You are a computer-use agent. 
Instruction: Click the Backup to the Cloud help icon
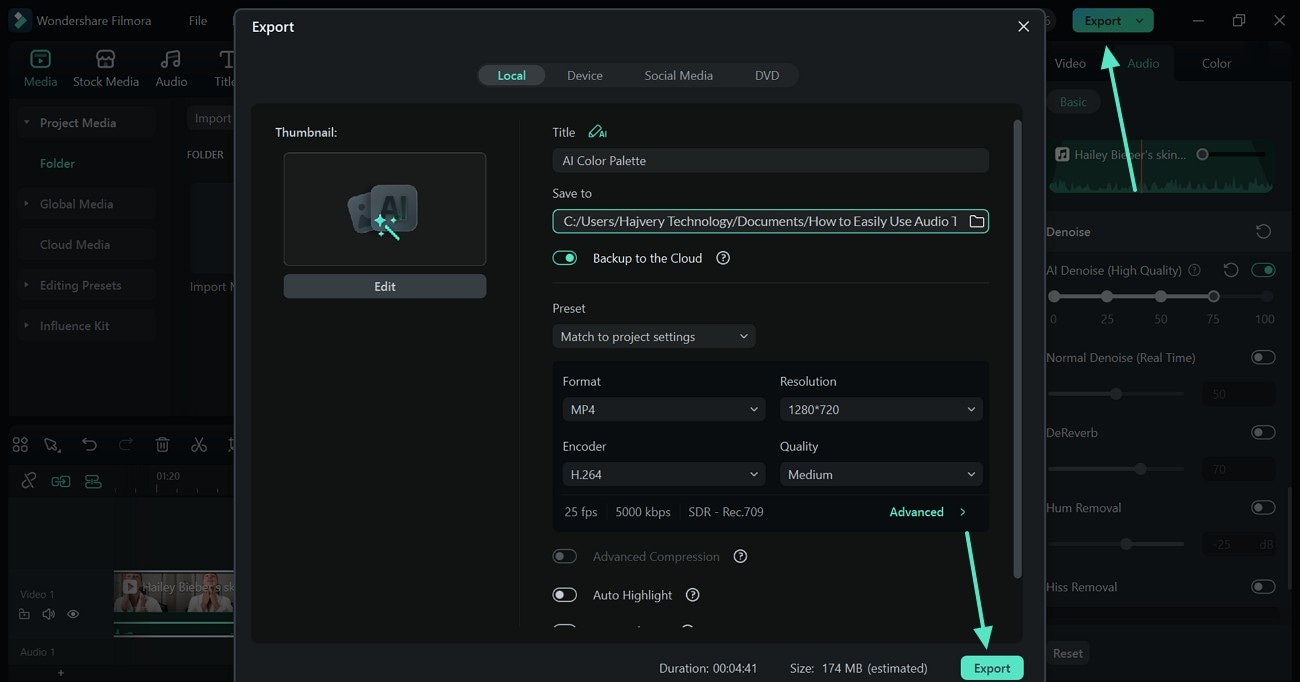(723, 258)
